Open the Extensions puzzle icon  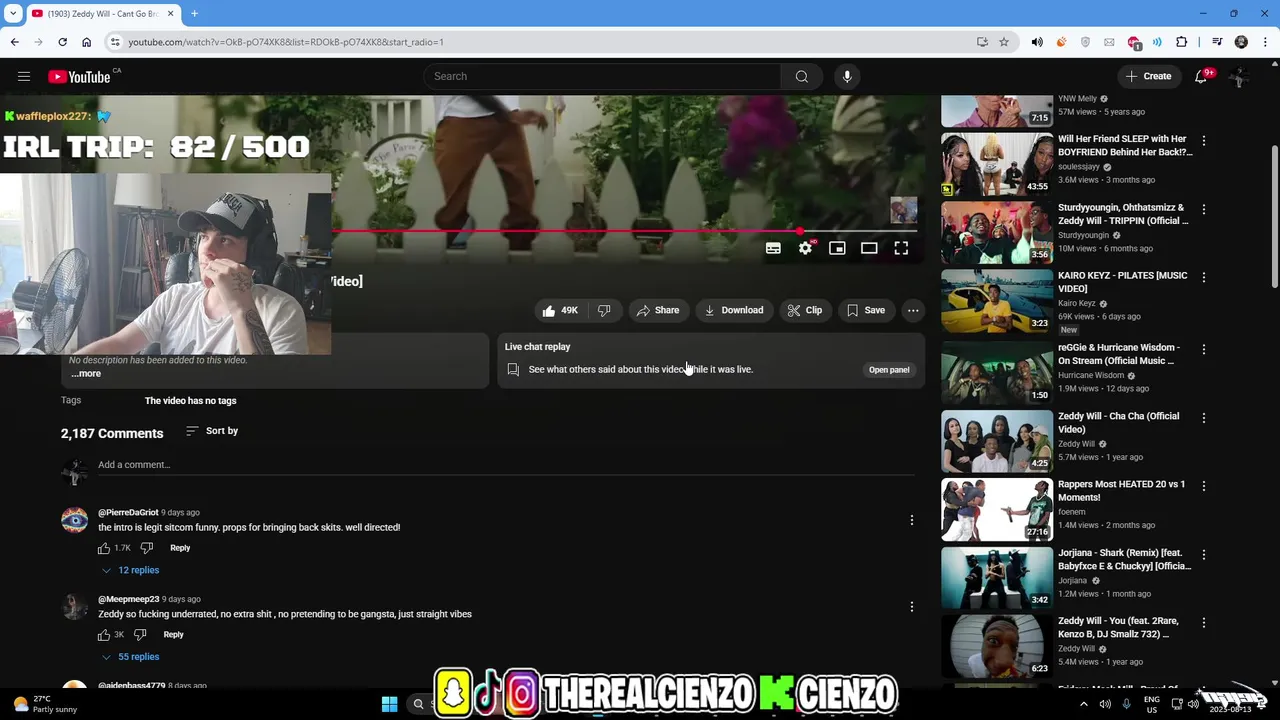(1181, 42)
